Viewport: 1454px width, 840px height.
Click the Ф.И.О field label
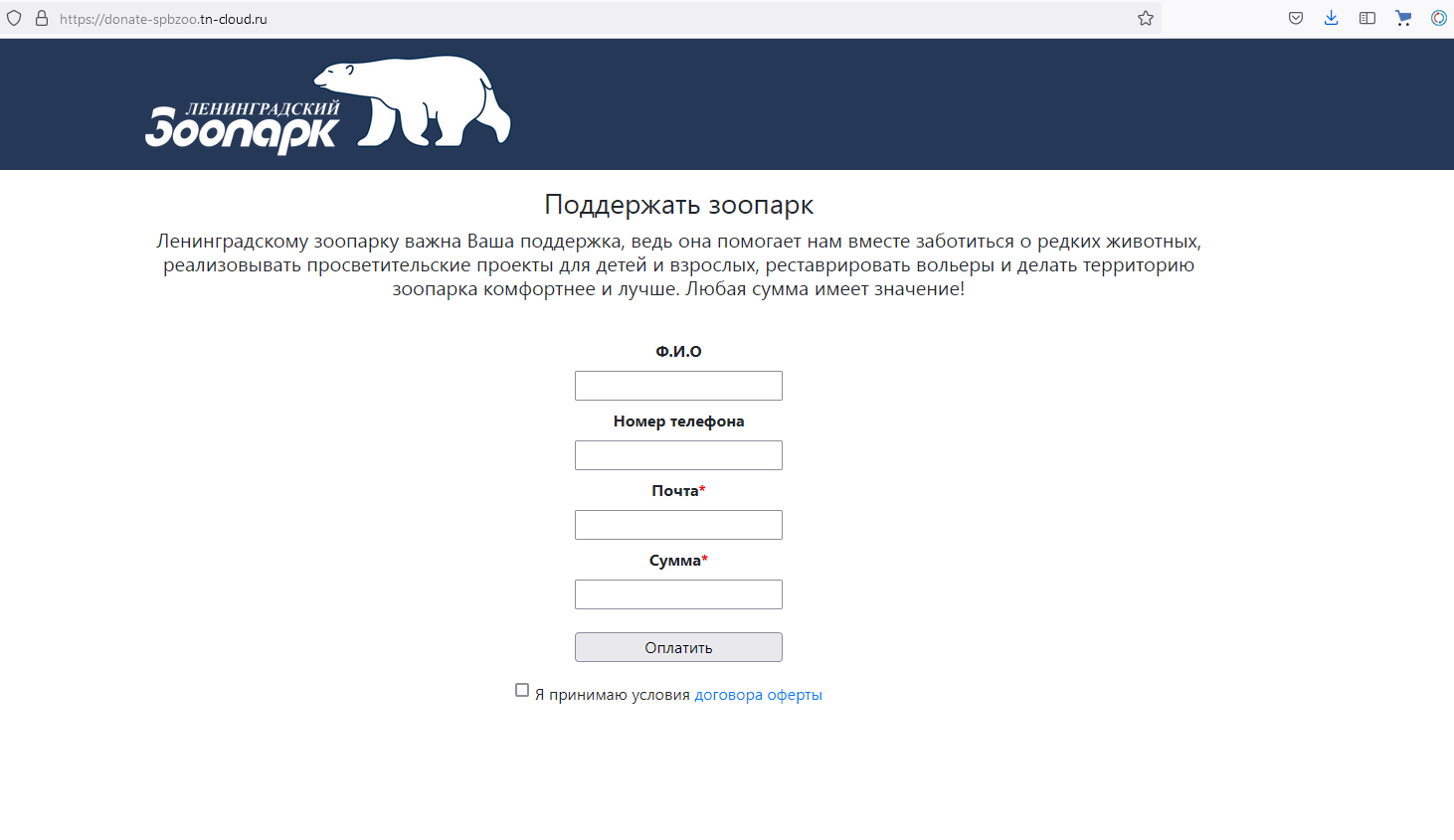pyautogui.click(x=678, y=352)
